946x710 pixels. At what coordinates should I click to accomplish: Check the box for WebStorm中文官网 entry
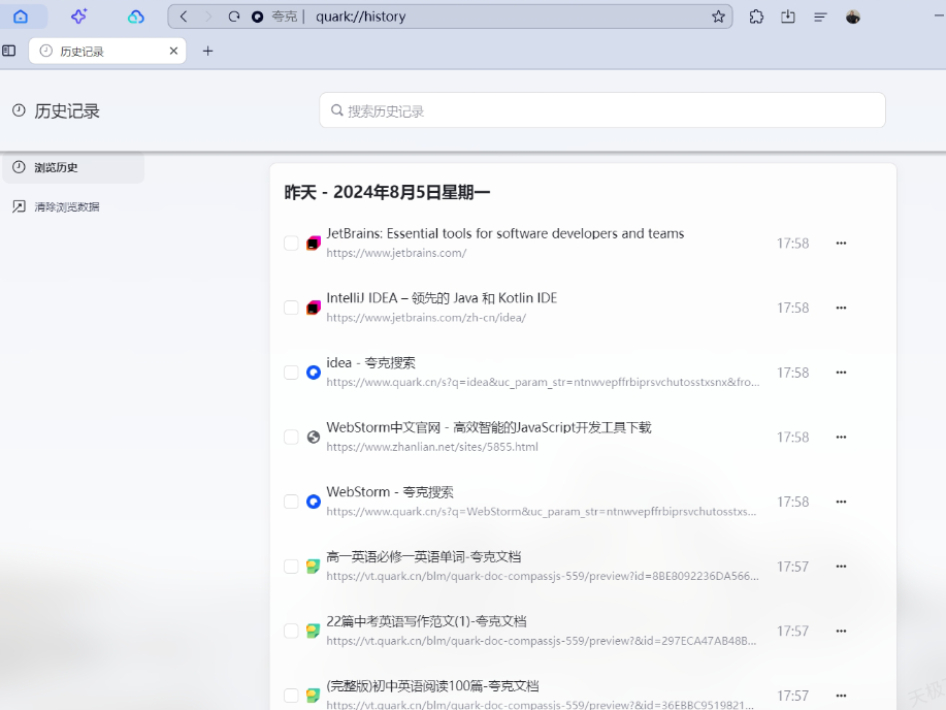291,437
